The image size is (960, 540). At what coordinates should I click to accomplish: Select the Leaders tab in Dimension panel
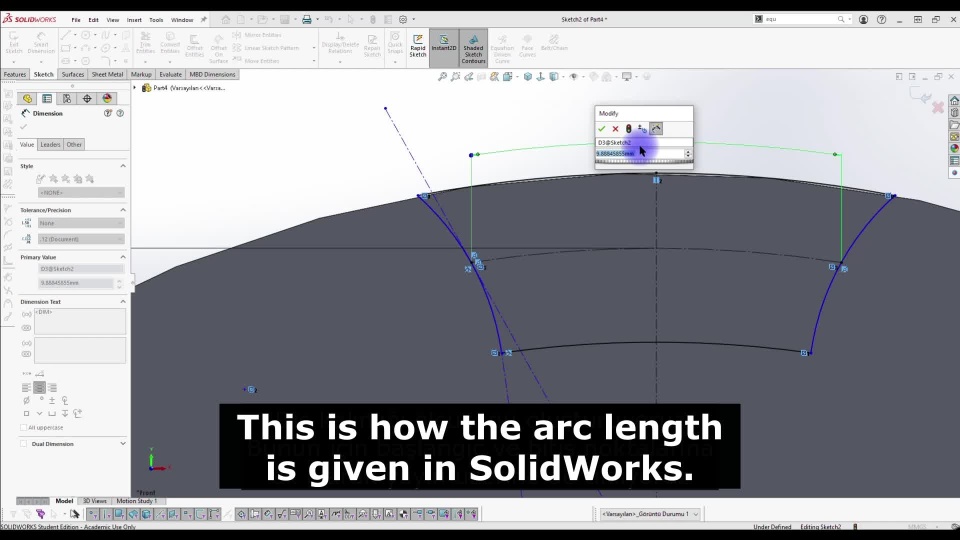(50, 144)
